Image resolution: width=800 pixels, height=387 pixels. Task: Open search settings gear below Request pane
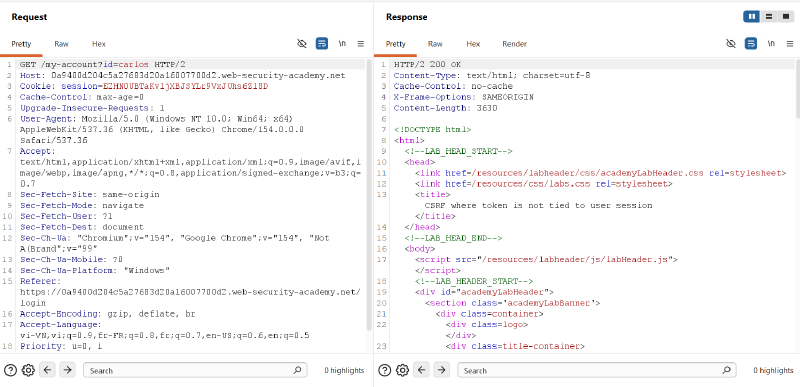(28, 370)
